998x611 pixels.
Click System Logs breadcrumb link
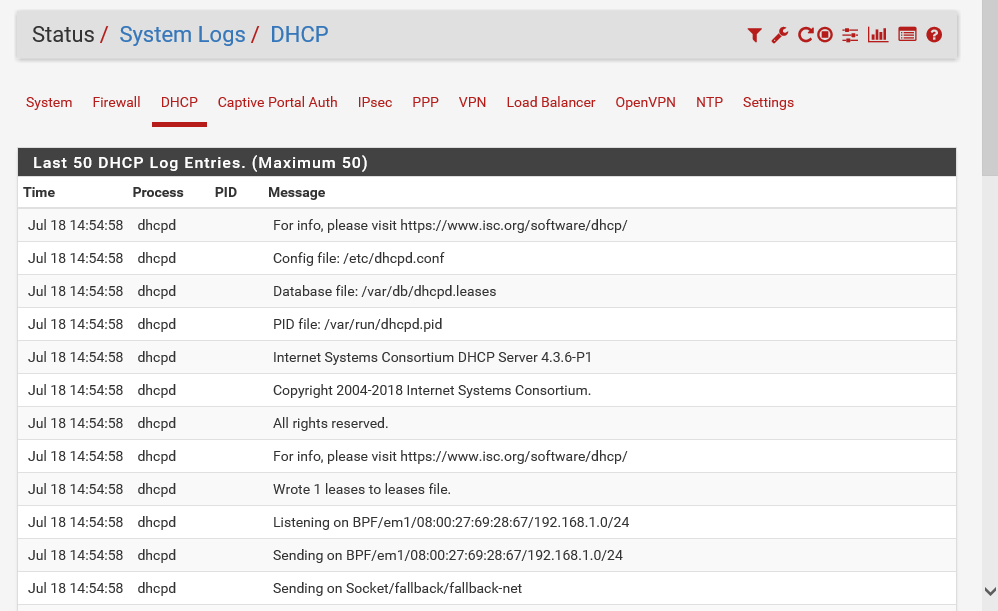click(182, 35)
